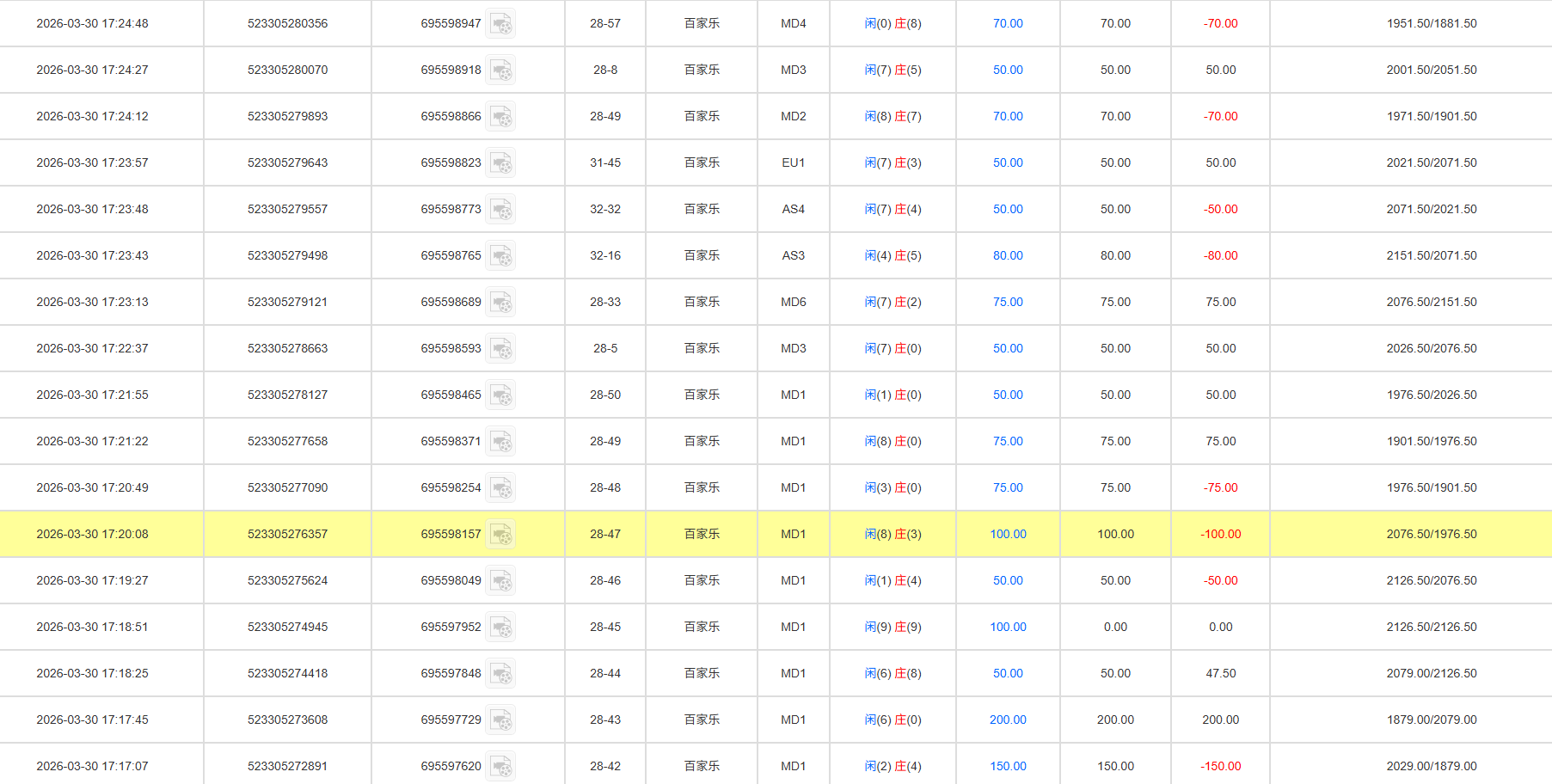1552x784 pixels.
Task: Open video replay for game 695597620
Action: [501, 765]
